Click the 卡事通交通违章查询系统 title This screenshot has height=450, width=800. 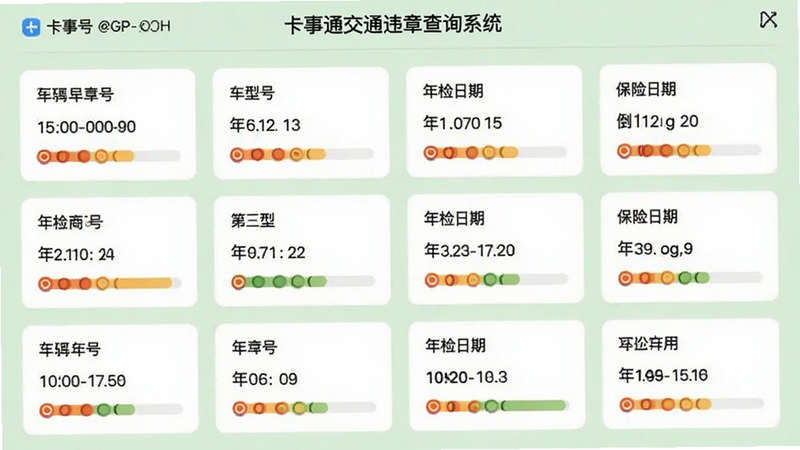(x=393, y=24)
